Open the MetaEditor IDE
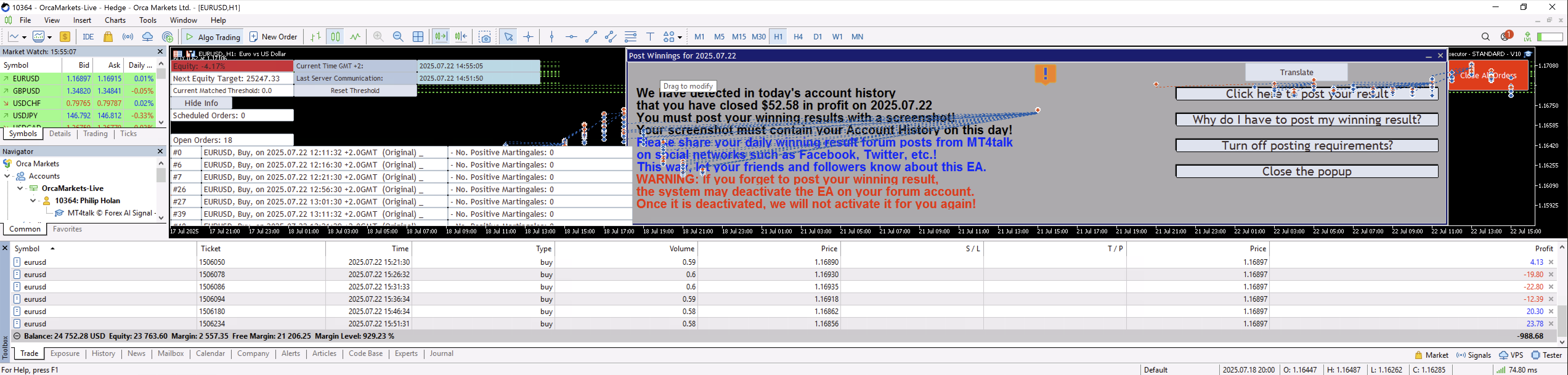This screenshot has width=1568, height=375. pyautogui.click(x=88, y=37)
